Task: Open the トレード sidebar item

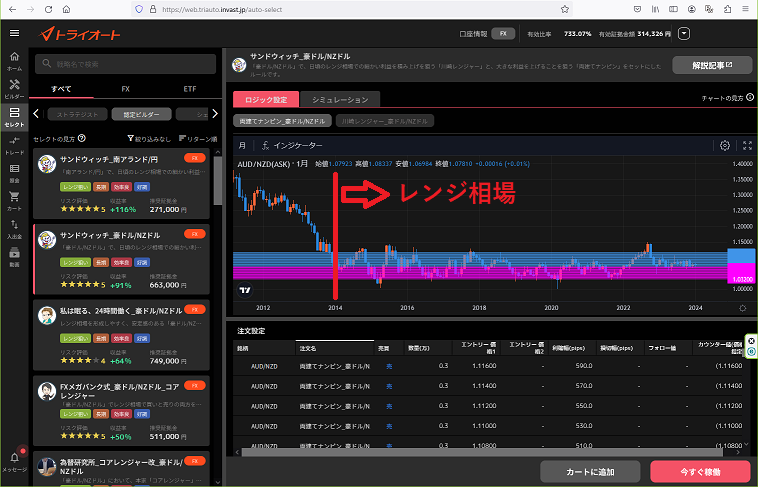Action: [15, 145]
